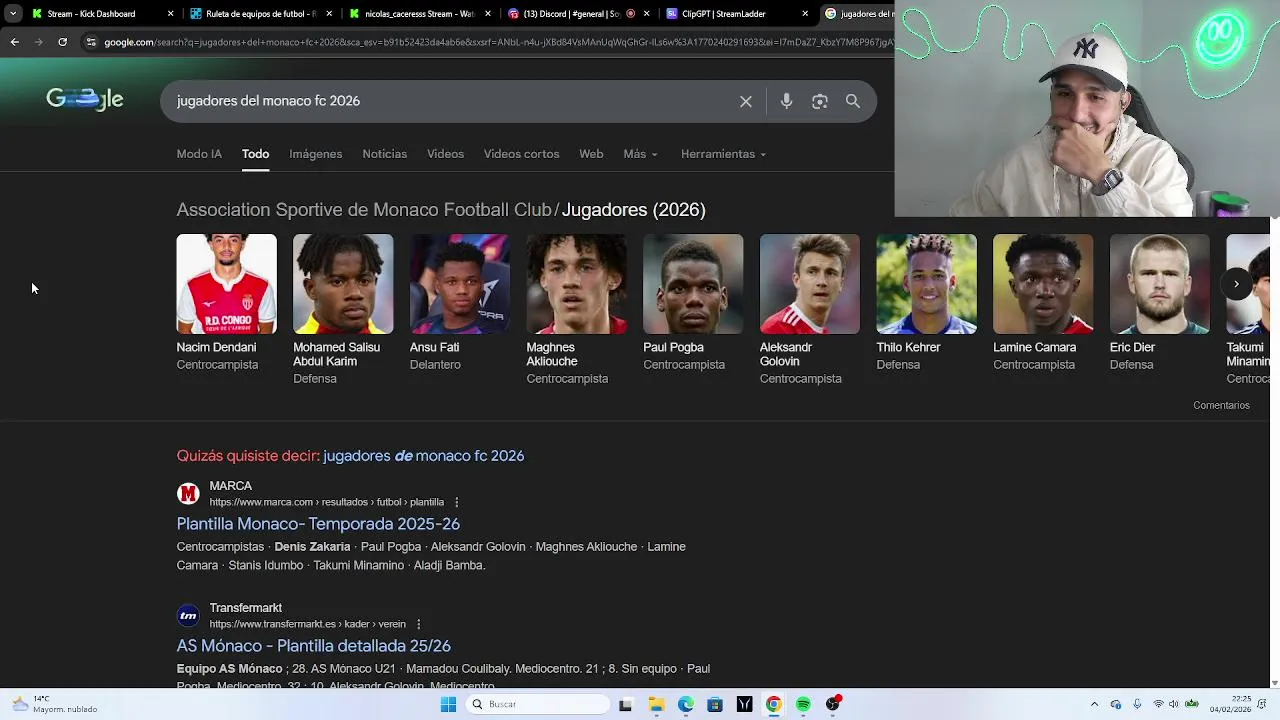
Task: Open the clock and date in the taskbar
Action: pyautogui.click(x=1229, y=704)
